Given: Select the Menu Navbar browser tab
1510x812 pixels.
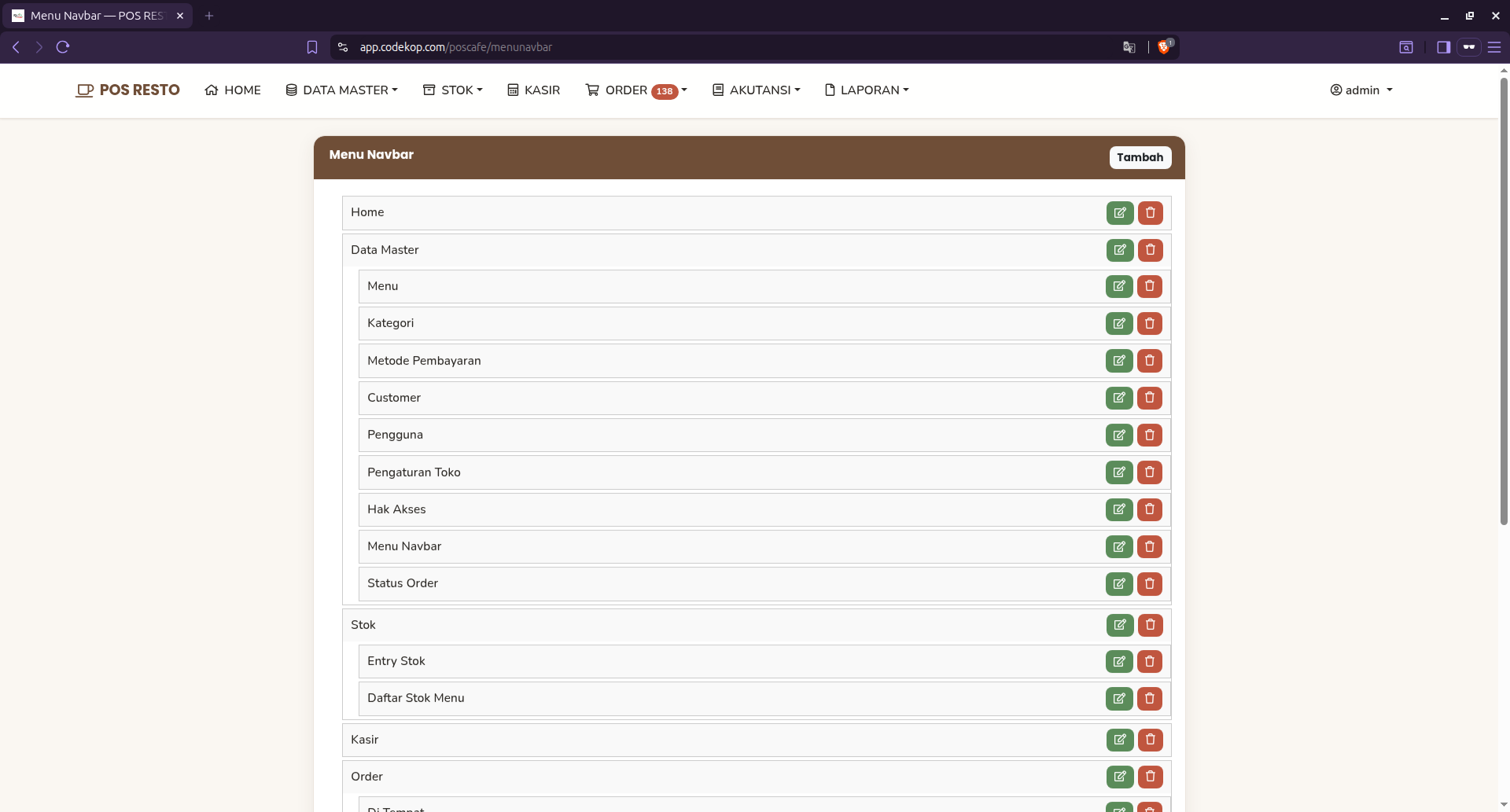Looking at the screenshot, I should click(x=98, y=16).
